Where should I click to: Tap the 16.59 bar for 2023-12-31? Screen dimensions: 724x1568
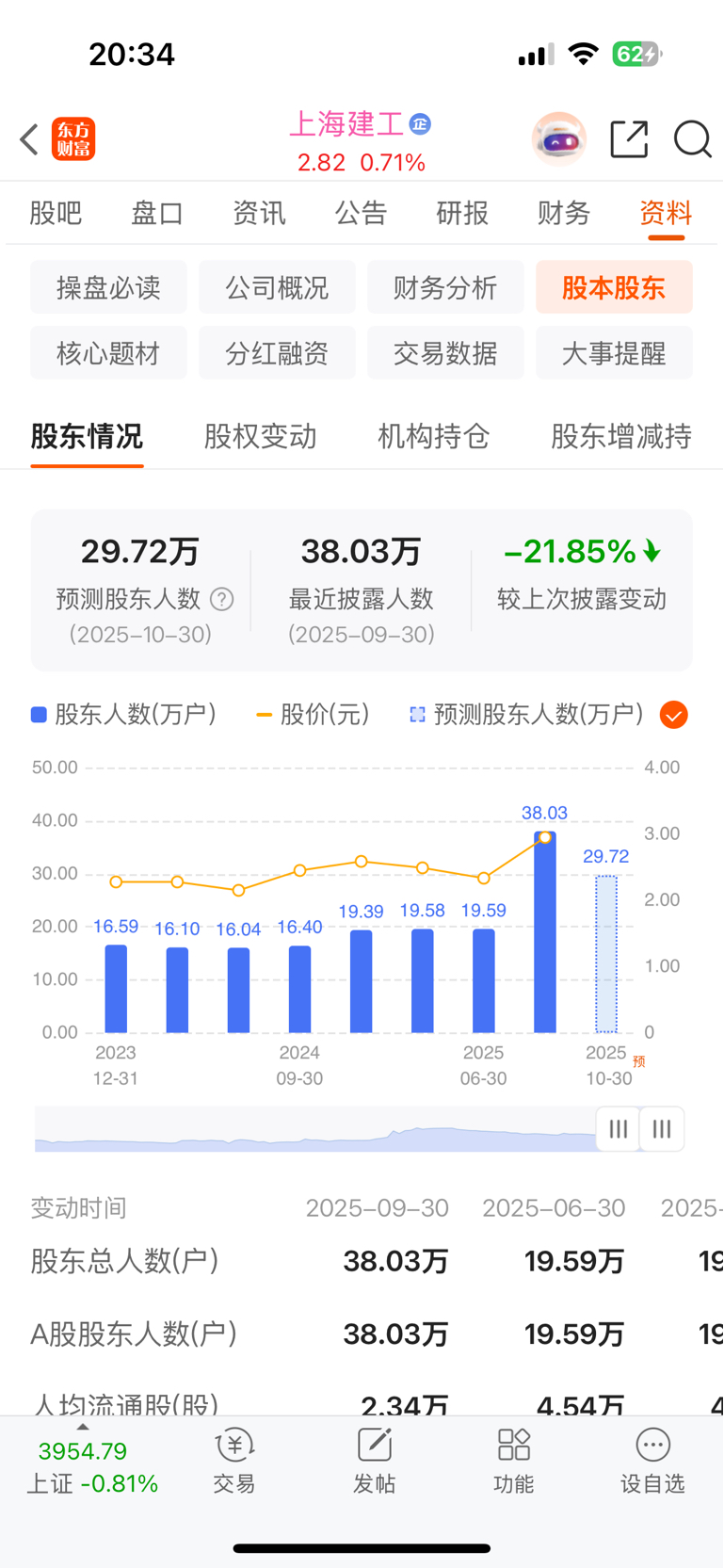pos(116,989)
